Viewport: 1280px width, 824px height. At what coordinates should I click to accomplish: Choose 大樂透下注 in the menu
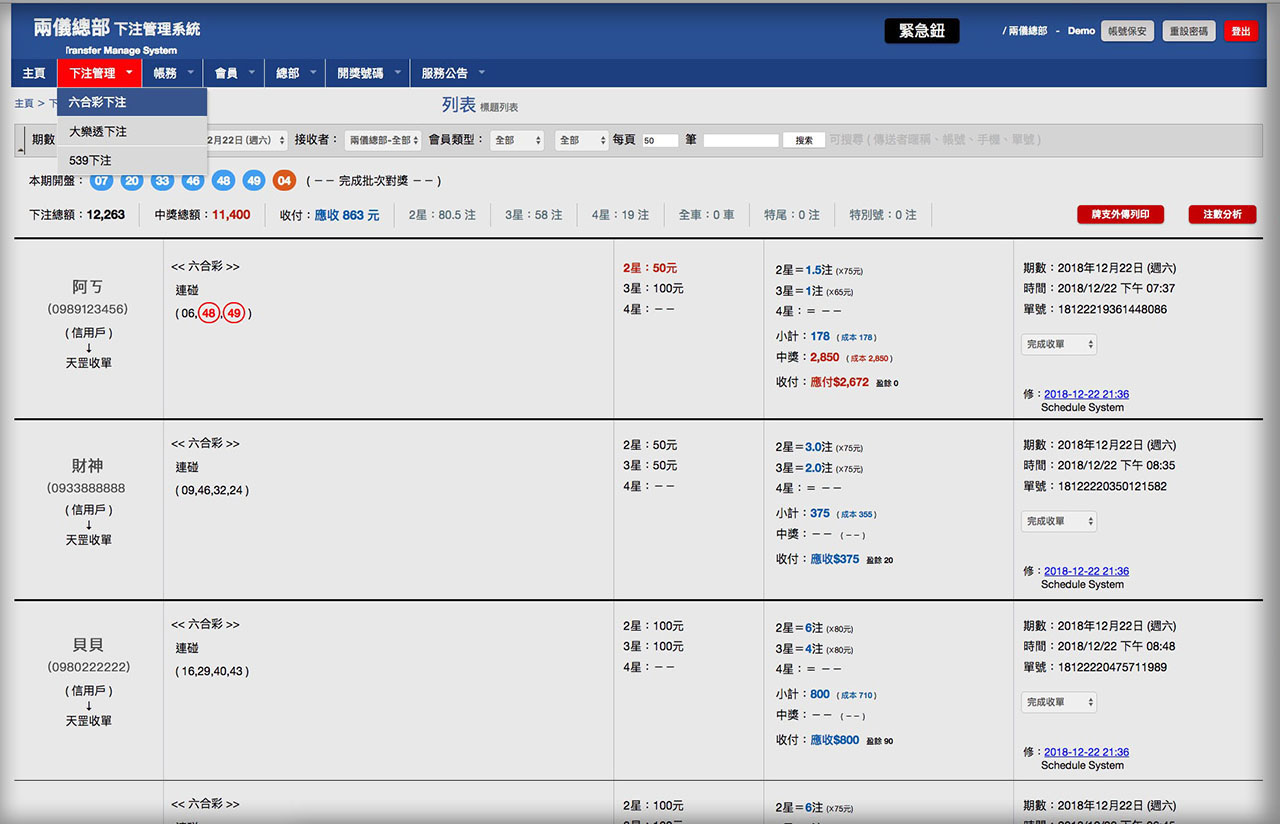click(x=98, y=131)
